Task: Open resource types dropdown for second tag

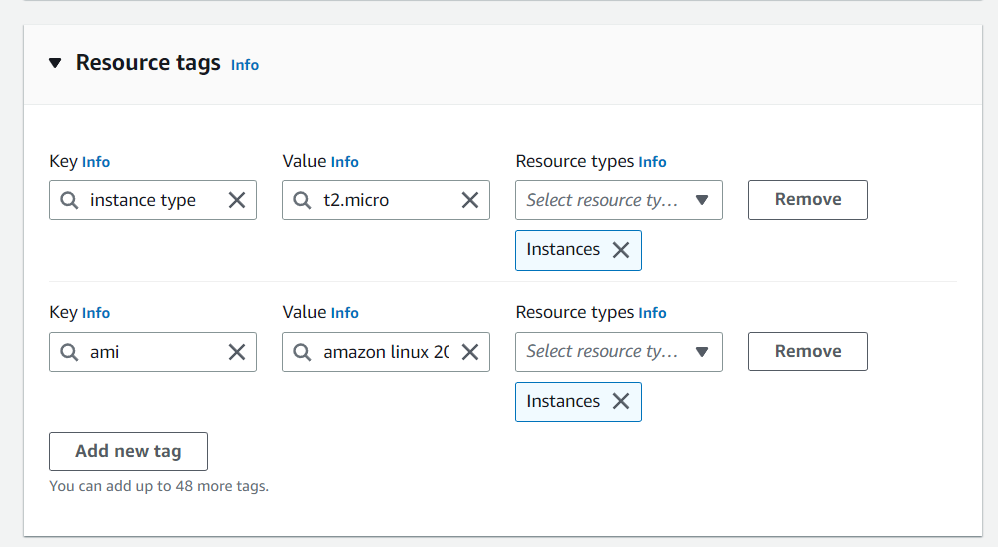Action: [619, 352]
